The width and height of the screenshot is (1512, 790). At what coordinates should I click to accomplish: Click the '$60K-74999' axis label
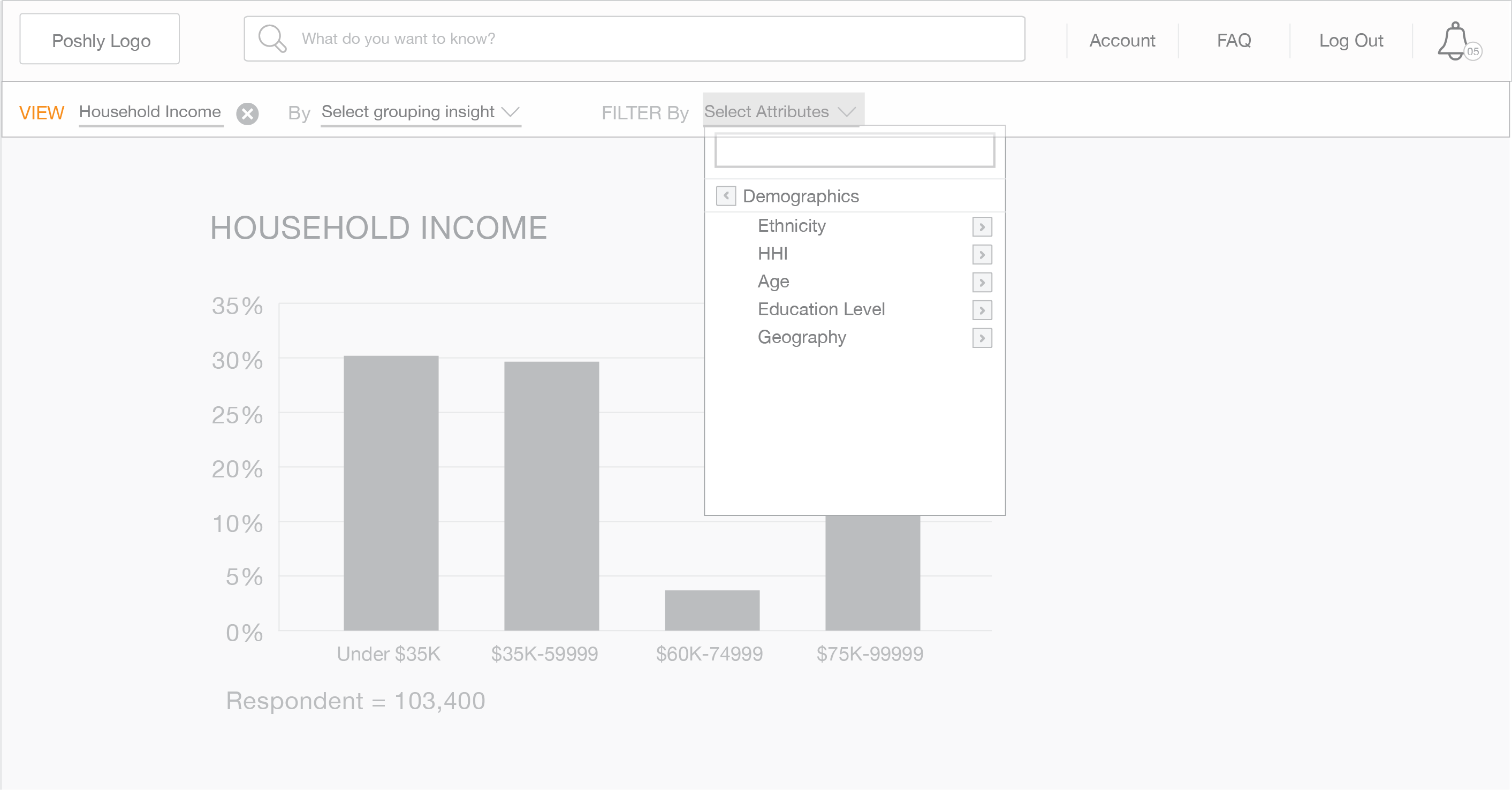710,654
